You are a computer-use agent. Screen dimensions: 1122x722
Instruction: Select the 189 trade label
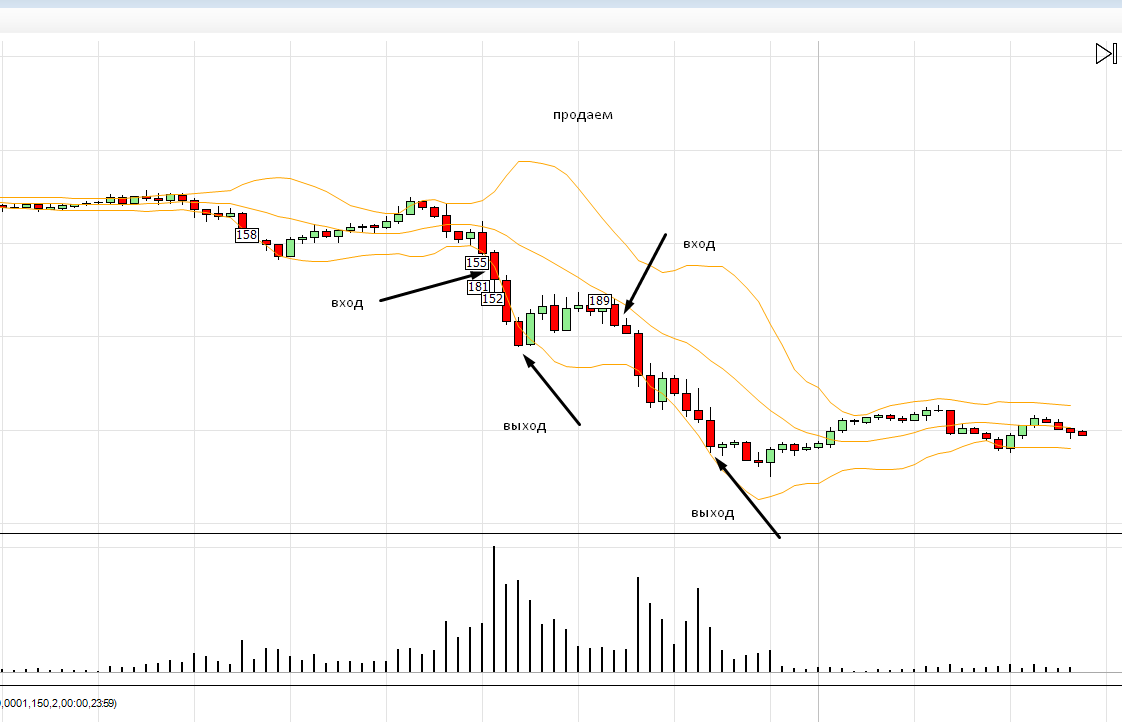point(600,301)
